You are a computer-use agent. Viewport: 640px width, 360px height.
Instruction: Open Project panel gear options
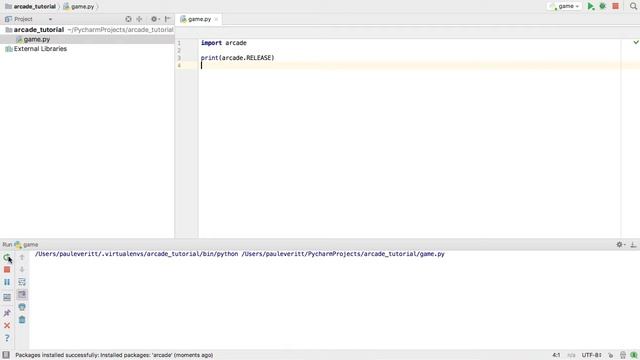(155, 19)
